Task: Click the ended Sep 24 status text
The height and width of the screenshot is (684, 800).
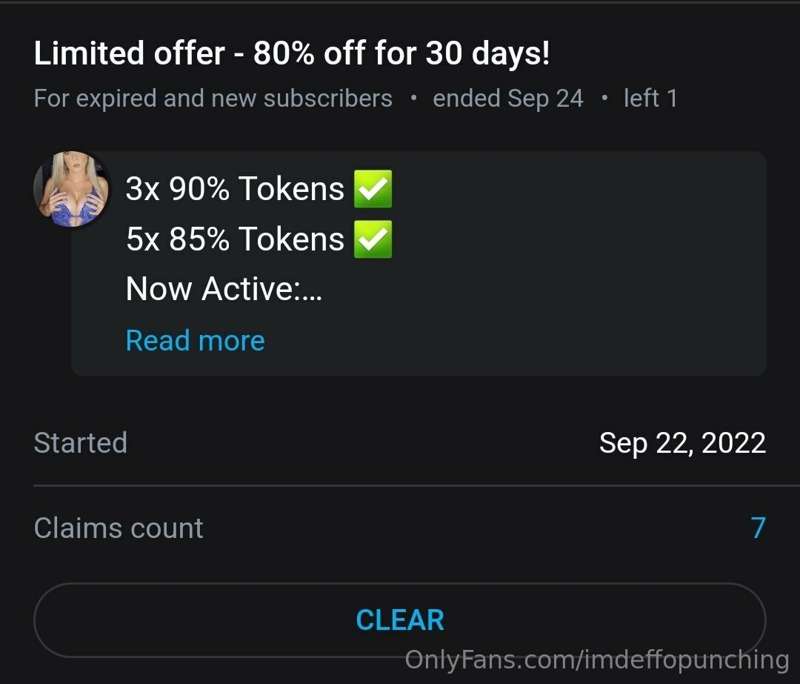Action: tap(508, 98)
